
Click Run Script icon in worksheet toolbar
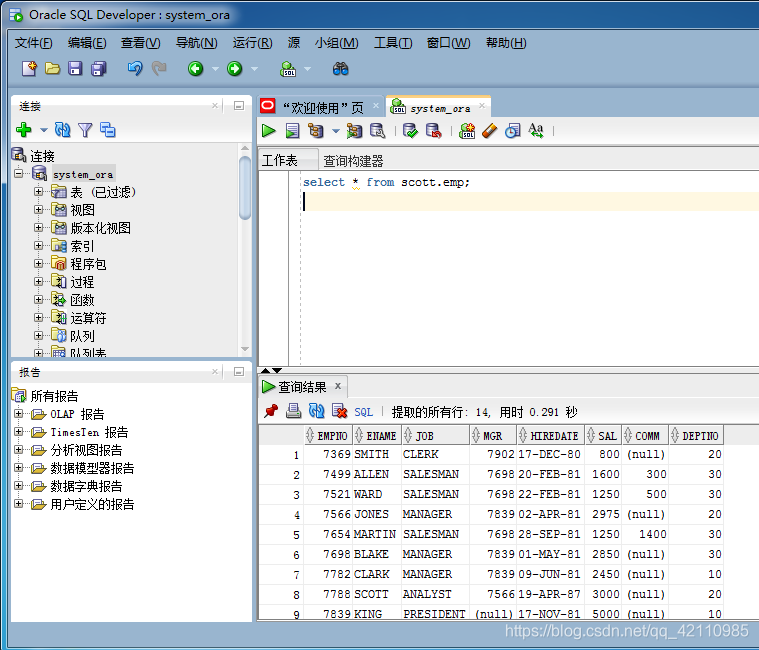click(x=292, y=131)
